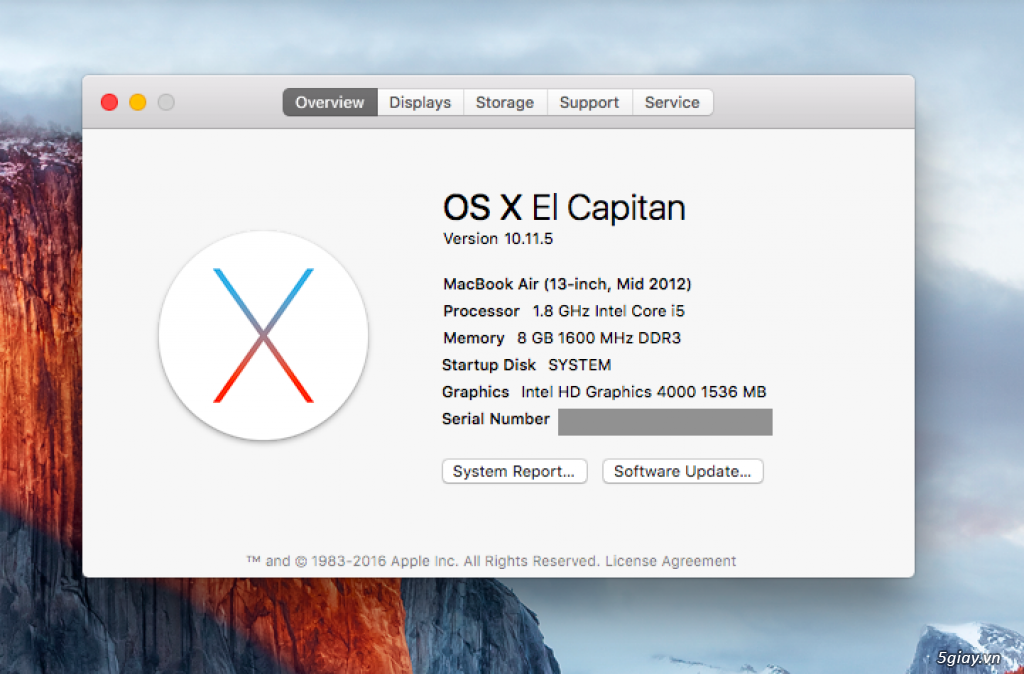
Task: Open System Report
Action: tap(514, 472)
